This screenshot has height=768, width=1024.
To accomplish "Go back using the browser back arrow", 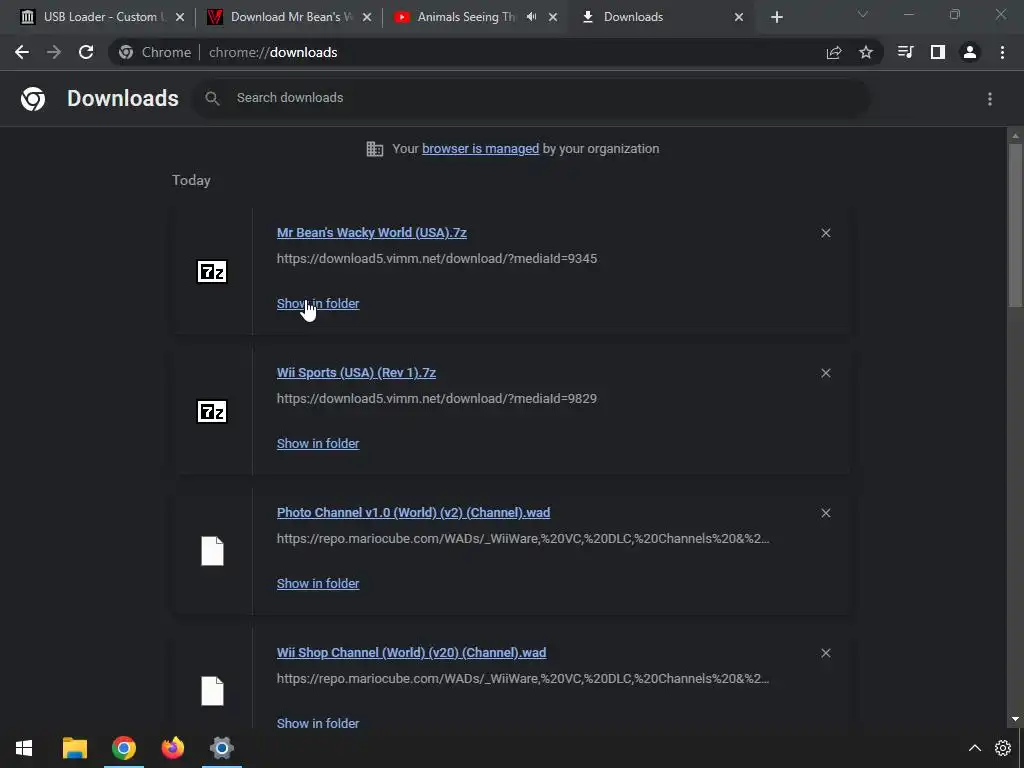I will click(x=22, y=52).
